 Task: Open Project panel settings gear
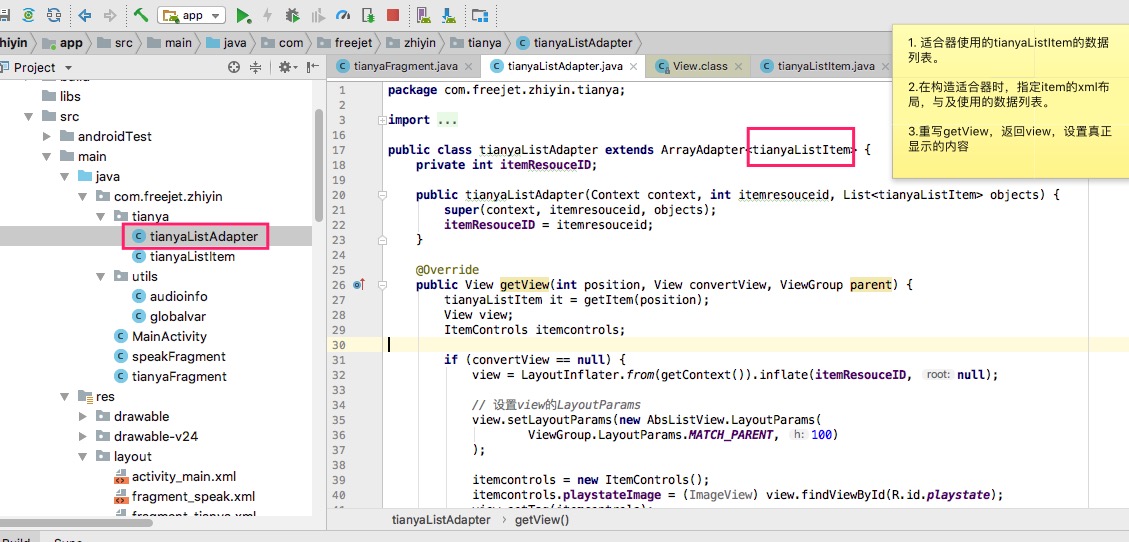coord(287,67)
